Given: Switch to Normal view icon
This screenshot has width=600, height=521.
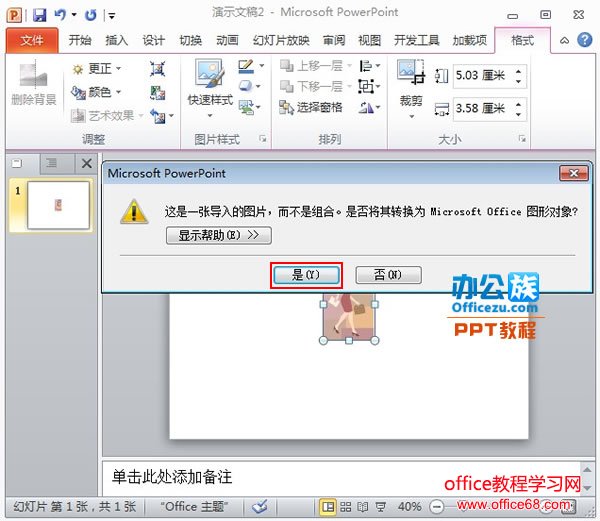Looking at the screenshot, I should click(x=328, y=507).
